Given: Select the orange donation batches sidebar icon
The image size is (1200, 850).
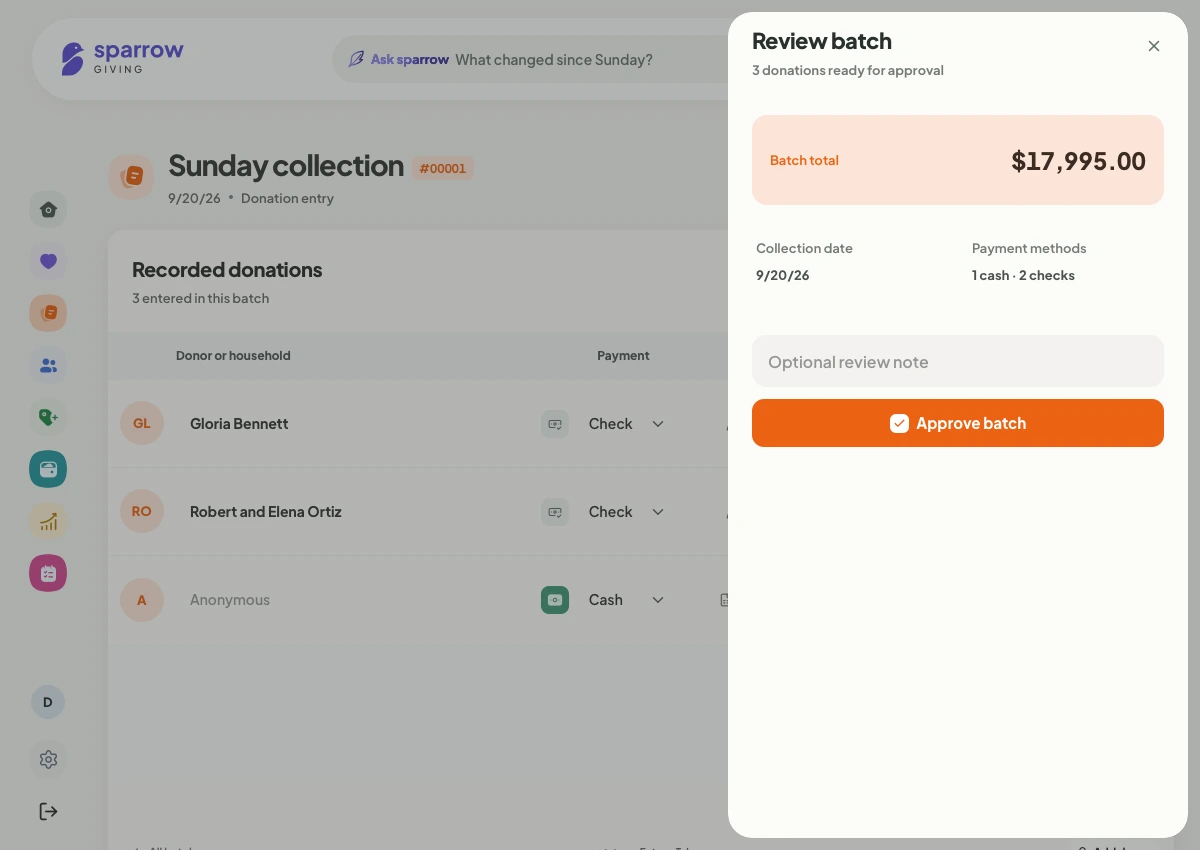Looking at the screenshot, I should pyautogui.click(x=48, y=313).
